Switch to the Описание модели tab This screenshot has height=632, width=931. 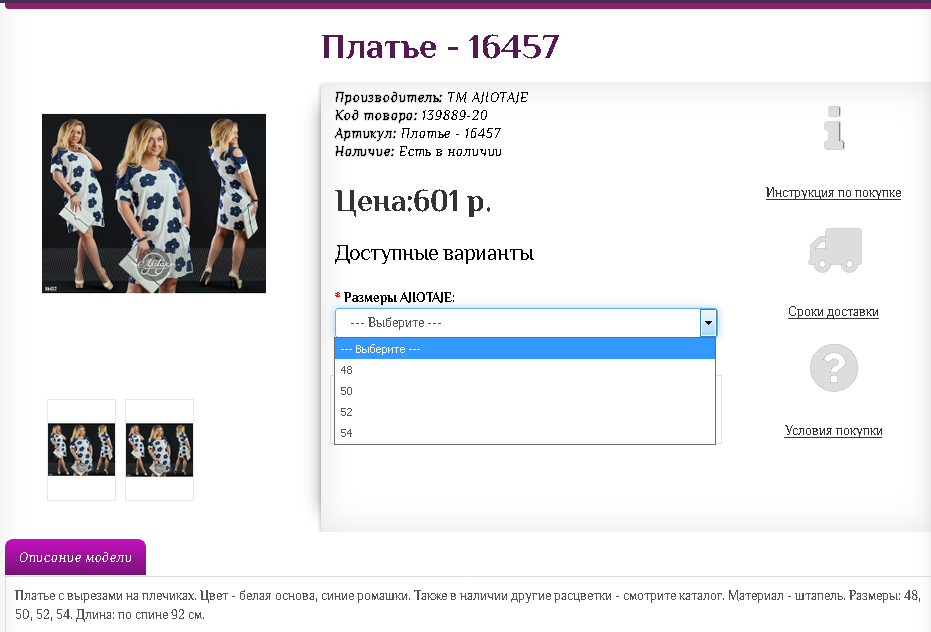pyautogui.click(x=75, y=557)
